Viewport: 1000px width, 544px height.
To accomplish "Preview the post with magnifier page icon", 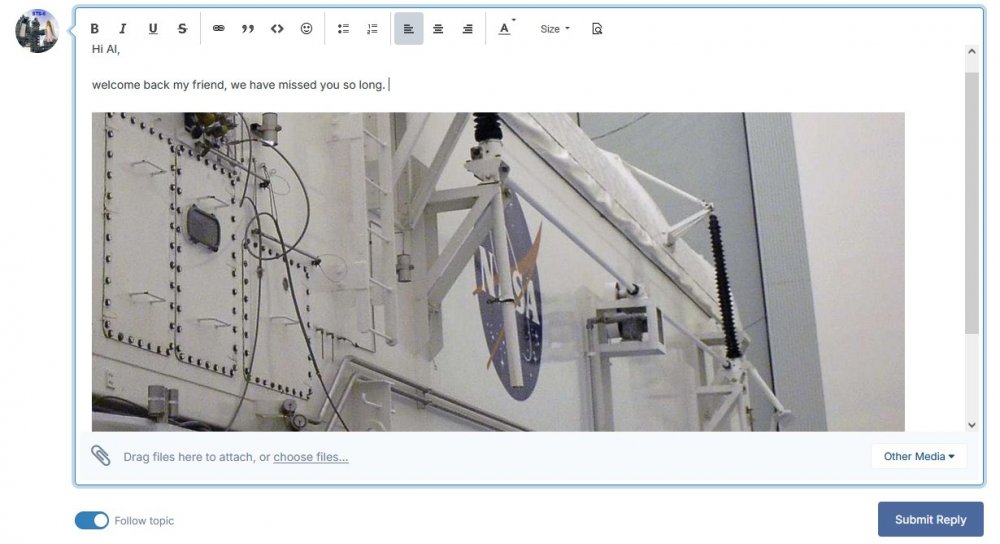I will tap(597, 29).
